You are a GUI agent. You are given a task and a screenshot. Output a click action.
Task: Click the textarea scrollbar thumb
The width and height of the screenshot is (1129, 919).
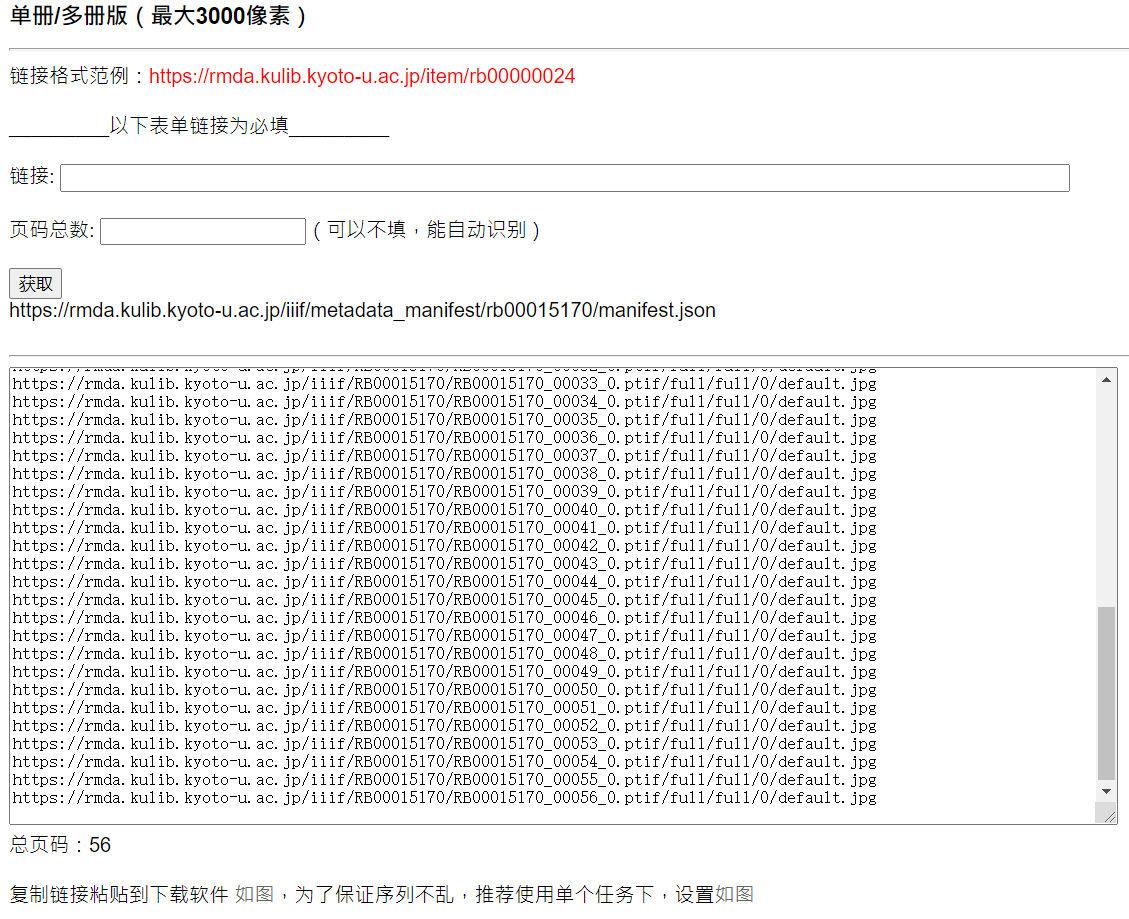click(x=1106, y=692)
